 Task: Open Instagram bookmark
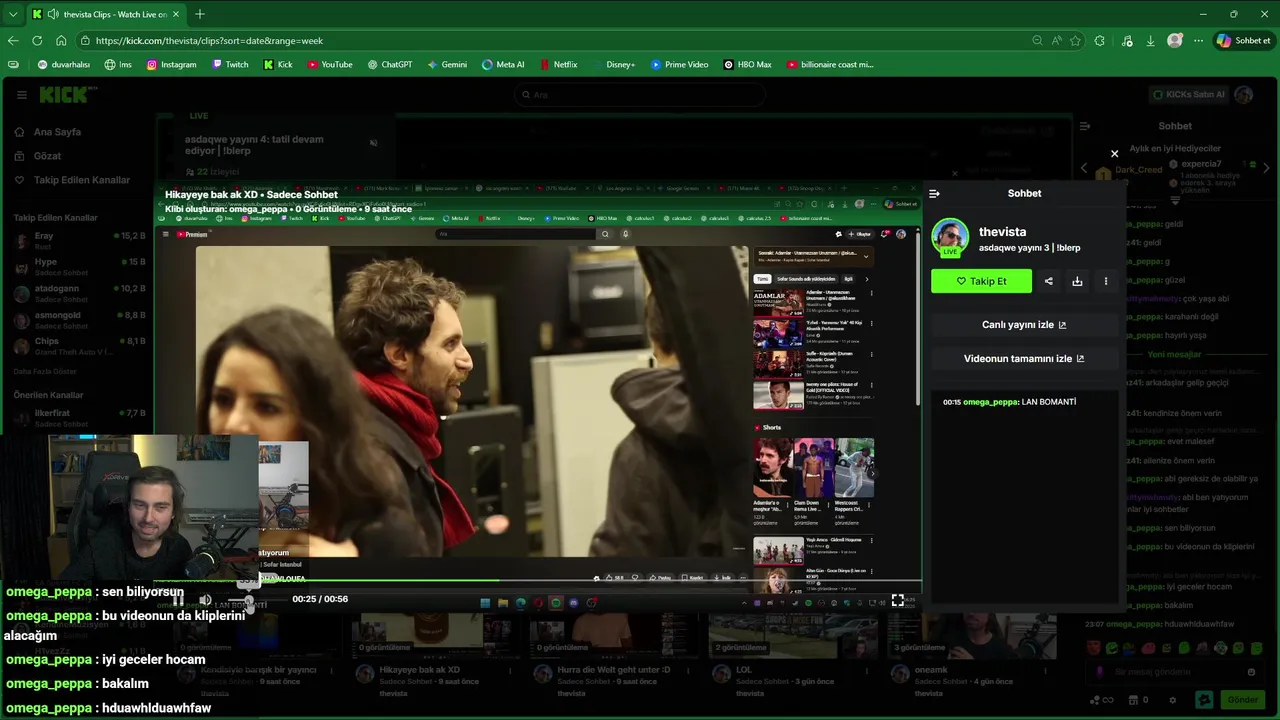171,65
